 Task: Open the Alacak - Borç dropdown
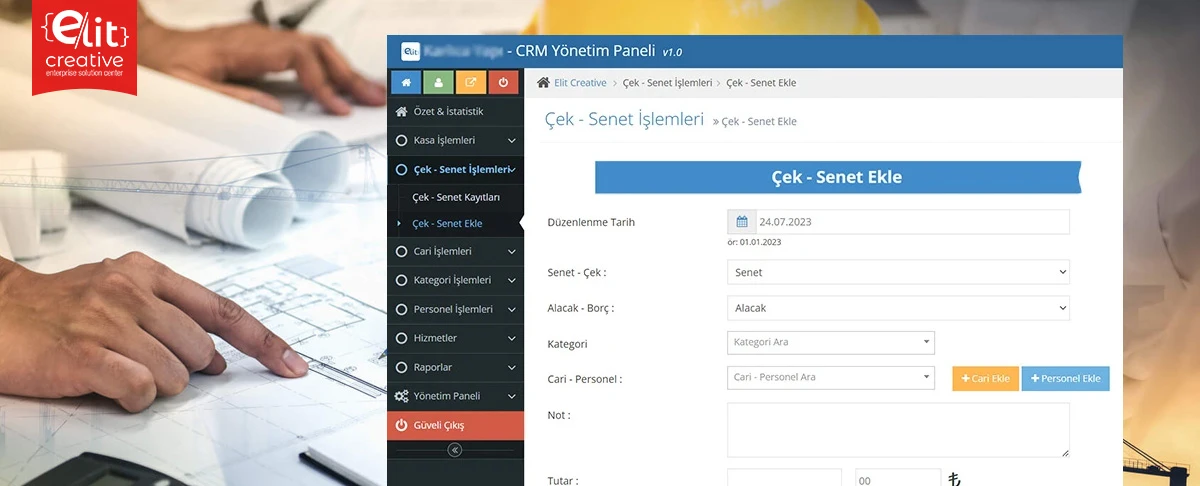897,309
